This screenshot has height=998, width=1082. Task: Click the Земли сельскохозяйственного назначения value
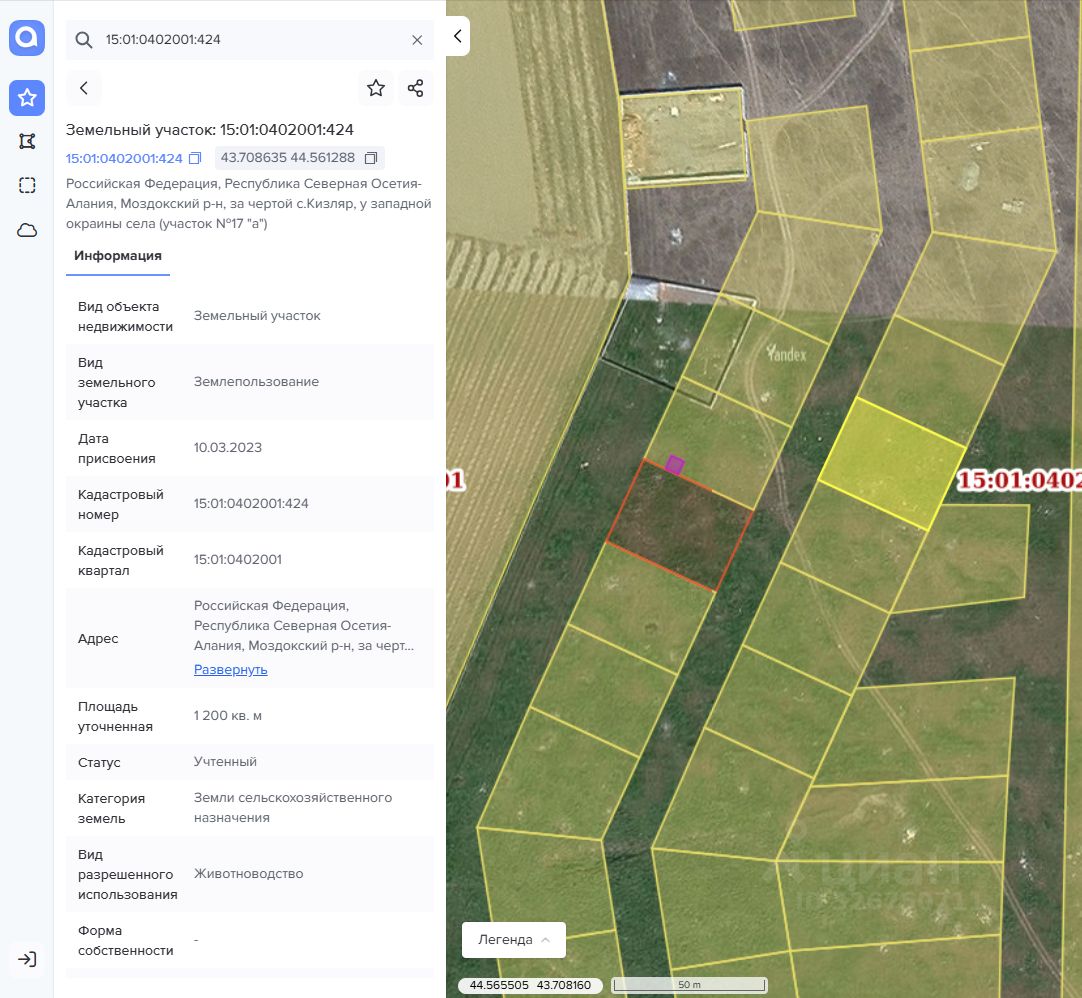(293, 808)
